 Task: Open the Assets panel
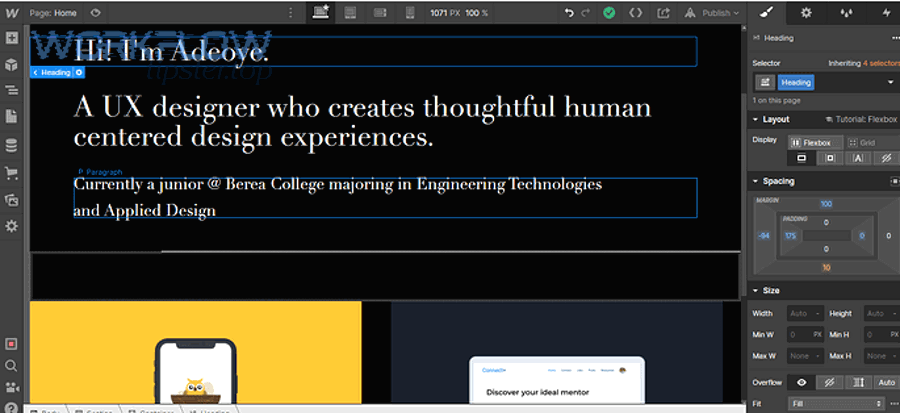pos(11,200)
